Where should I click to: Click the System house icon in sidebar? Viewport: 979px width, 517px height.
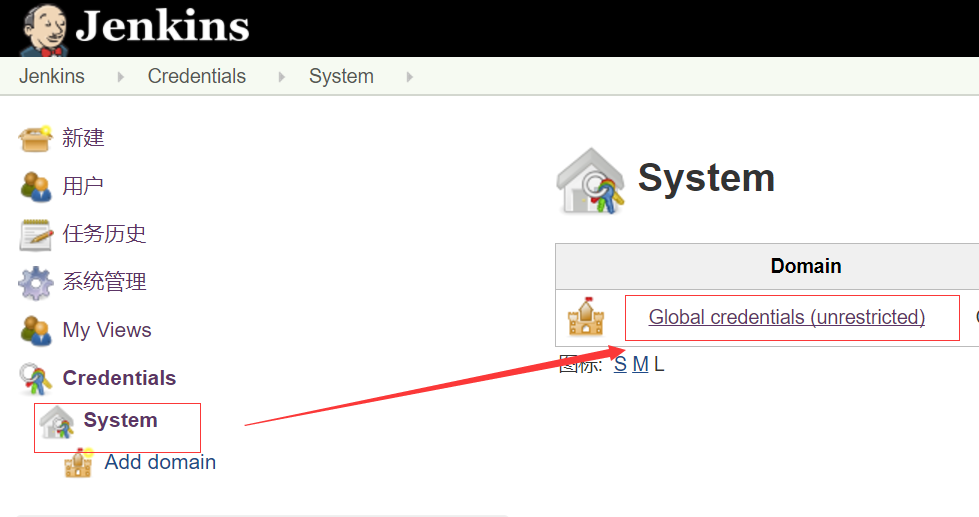tap(57, 422)
